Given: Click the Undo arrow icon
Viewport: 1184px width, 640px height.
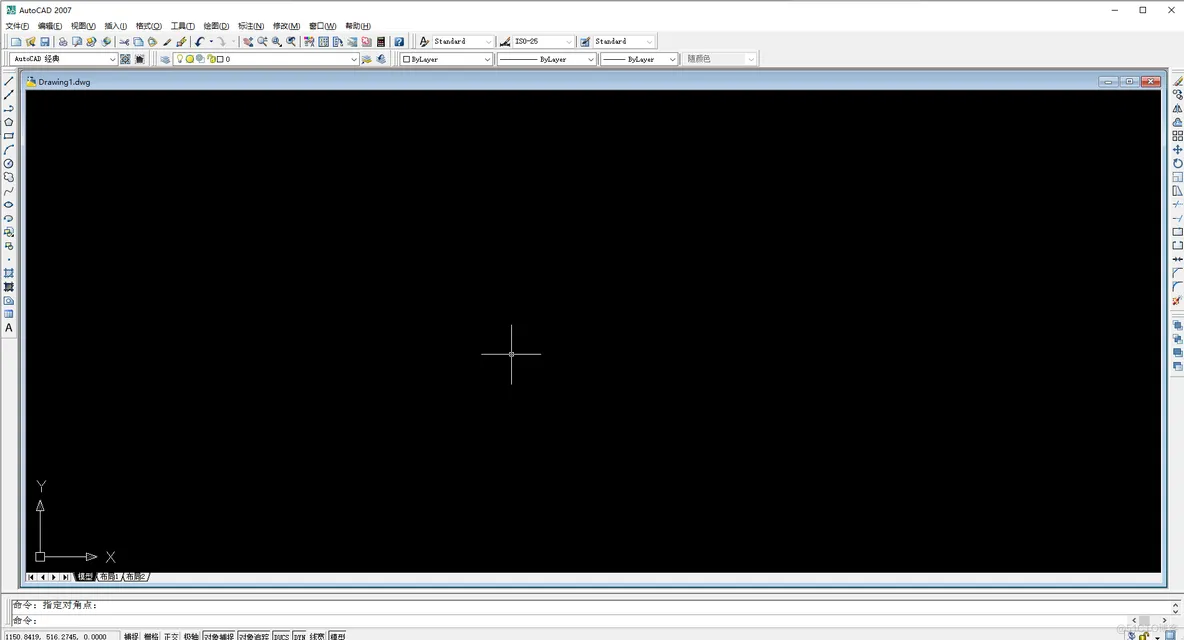Looking at the screenshot, I should click(x=199, y=42).
